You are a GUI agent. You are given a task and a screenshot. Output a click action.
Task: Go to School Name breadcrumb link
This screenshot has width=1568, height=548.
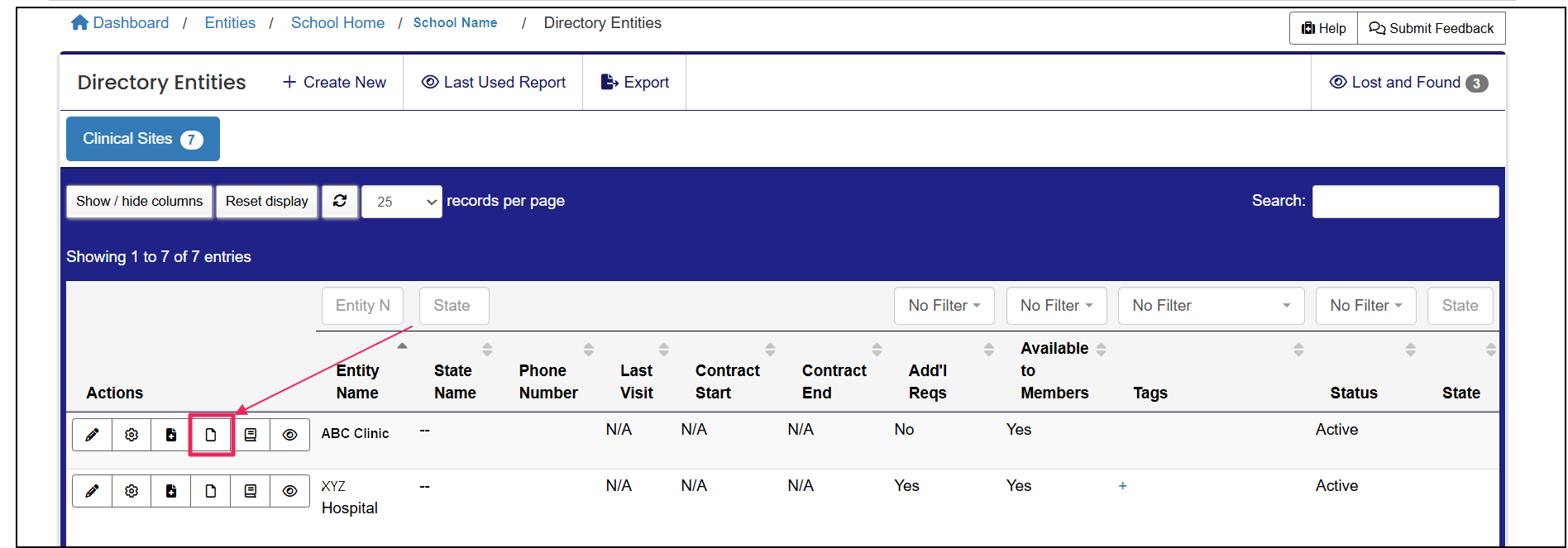(x=456, y=22)
